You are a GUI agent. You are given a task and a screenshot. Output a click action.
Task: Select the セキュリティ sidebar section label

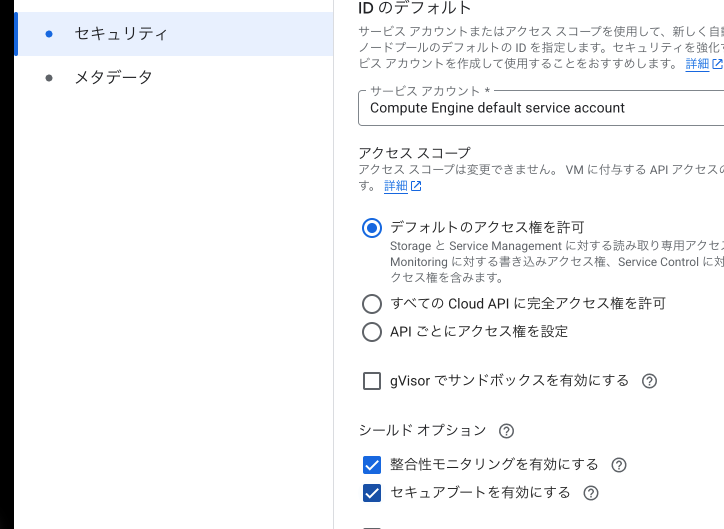point(121,34)
